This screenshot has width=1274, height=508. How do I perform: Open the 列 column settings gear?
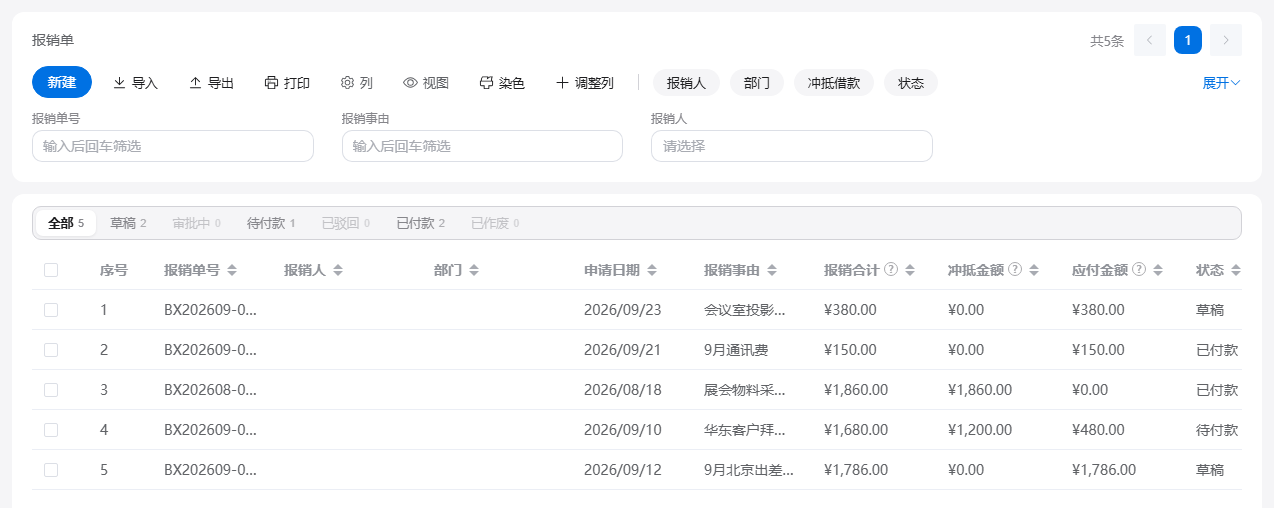tap(357, 83)
